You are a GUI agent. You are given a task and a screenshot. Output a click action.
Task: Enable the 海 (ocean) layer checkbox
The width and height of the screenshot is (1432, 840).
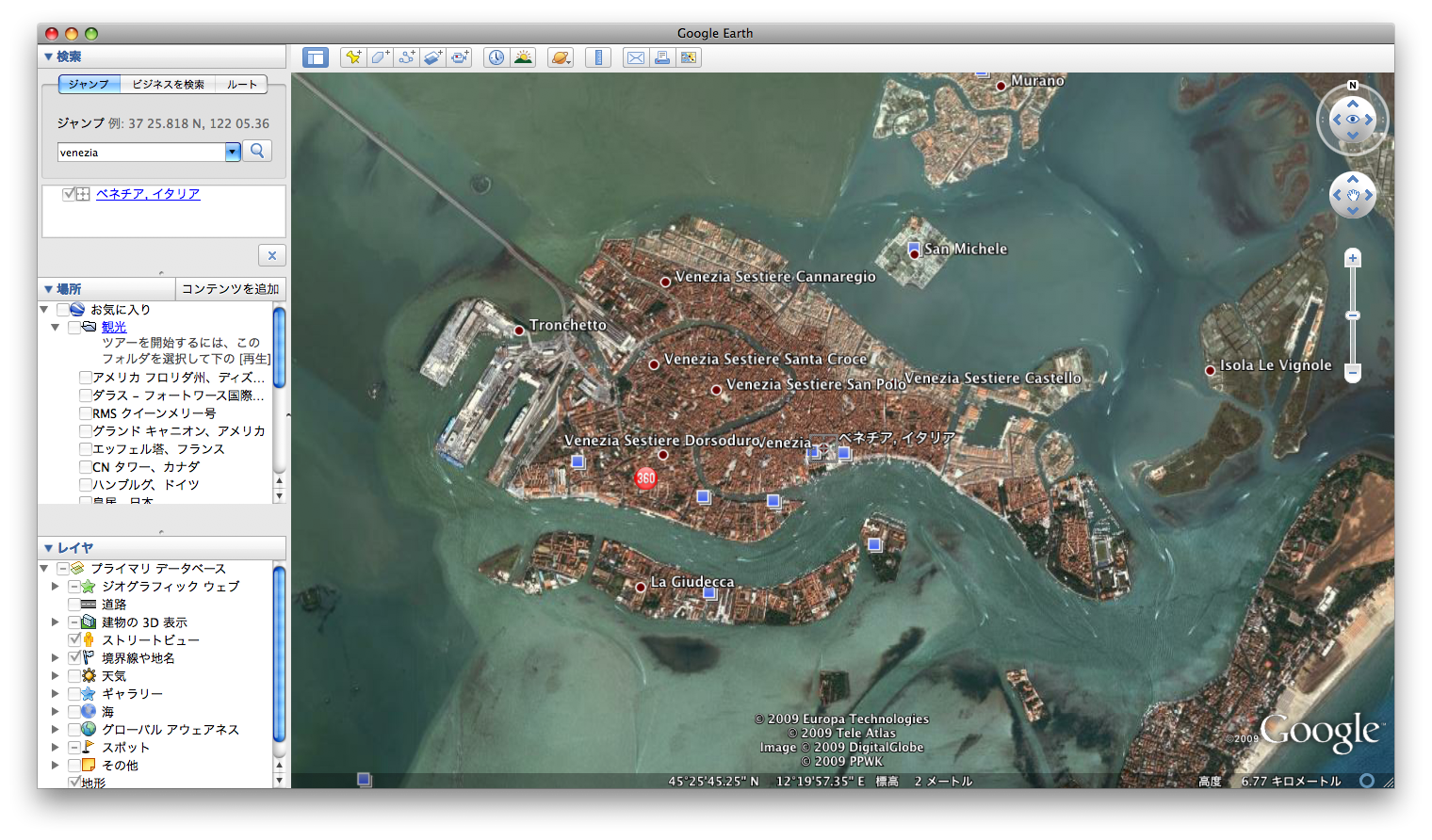pyautogui.click(x=74, y=711)
